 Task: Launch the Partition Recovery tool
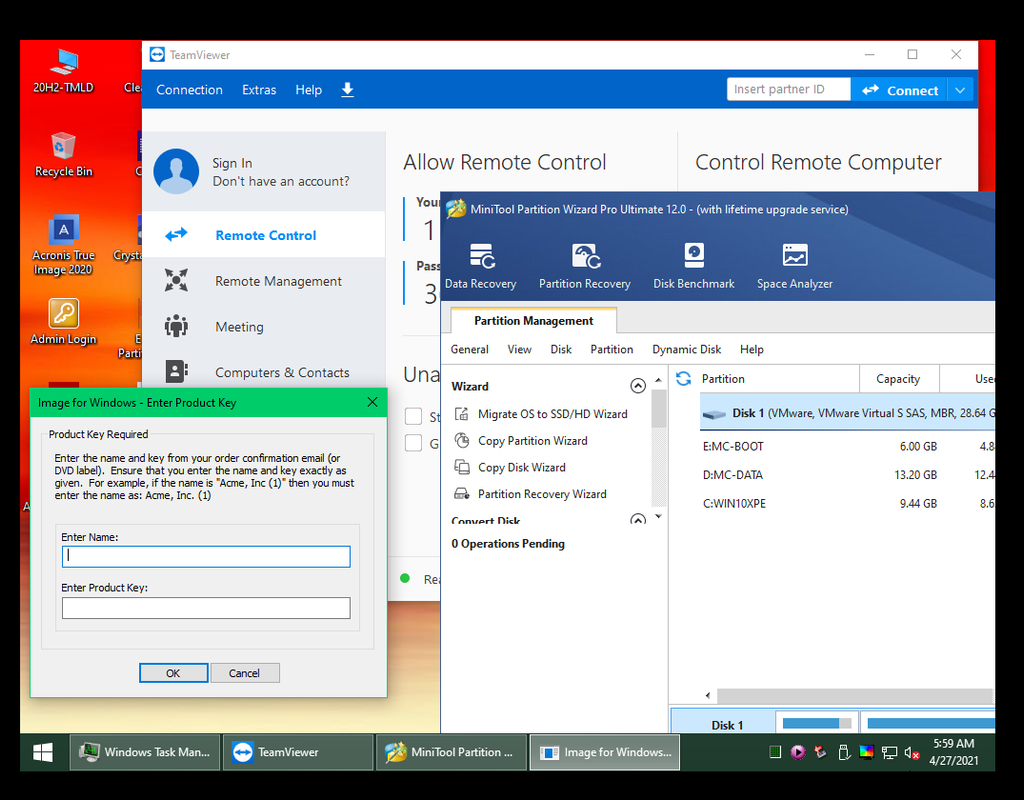[x=584, y=265]
